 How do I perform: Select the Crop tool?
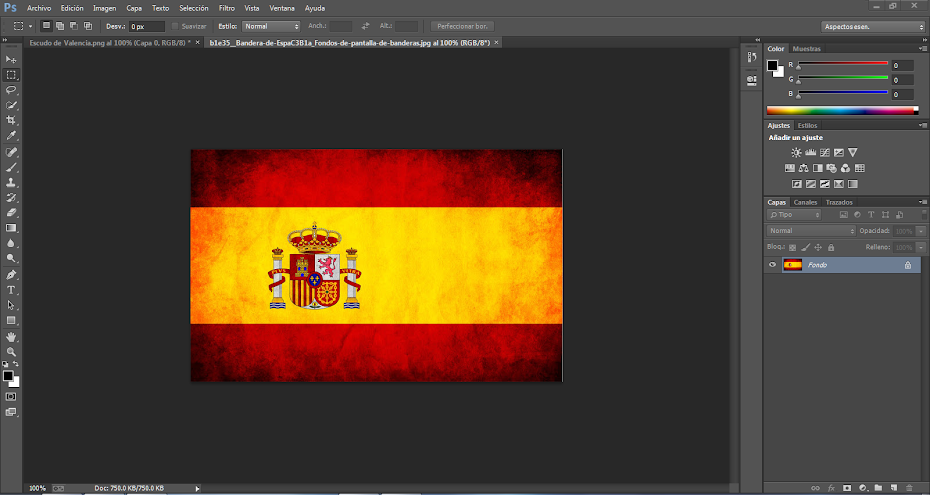[11, 120]
